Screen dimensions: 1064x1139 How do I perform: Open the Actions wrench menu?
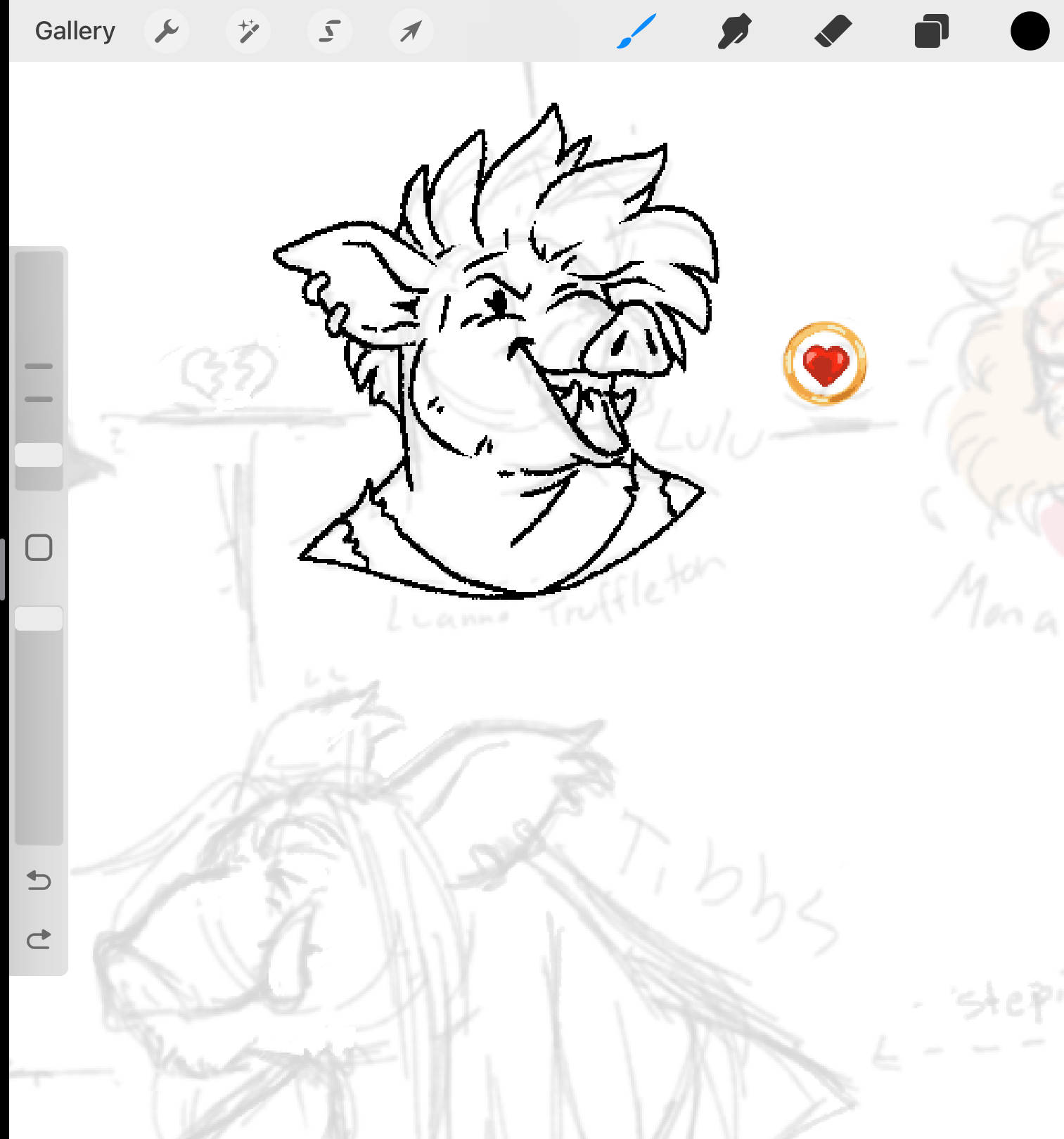click(167, 31)
